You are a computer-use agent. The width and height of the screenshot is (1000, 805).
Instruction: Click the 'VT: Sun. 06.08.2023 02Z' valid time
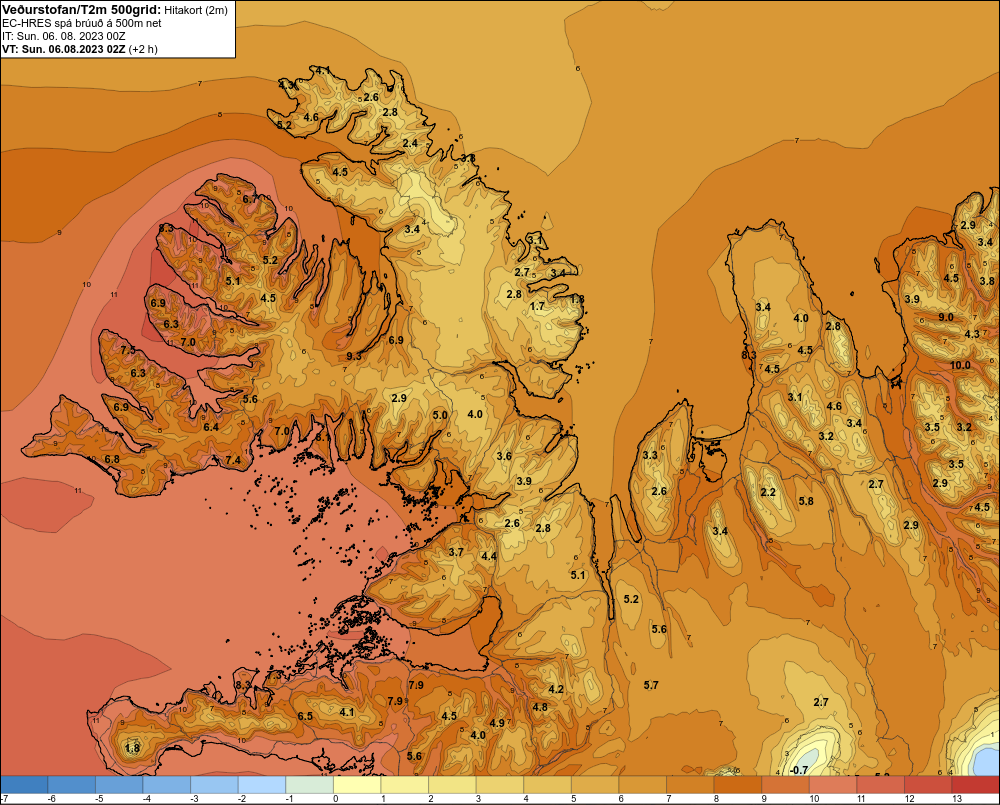pyautogui.click(x=63, y=49)
